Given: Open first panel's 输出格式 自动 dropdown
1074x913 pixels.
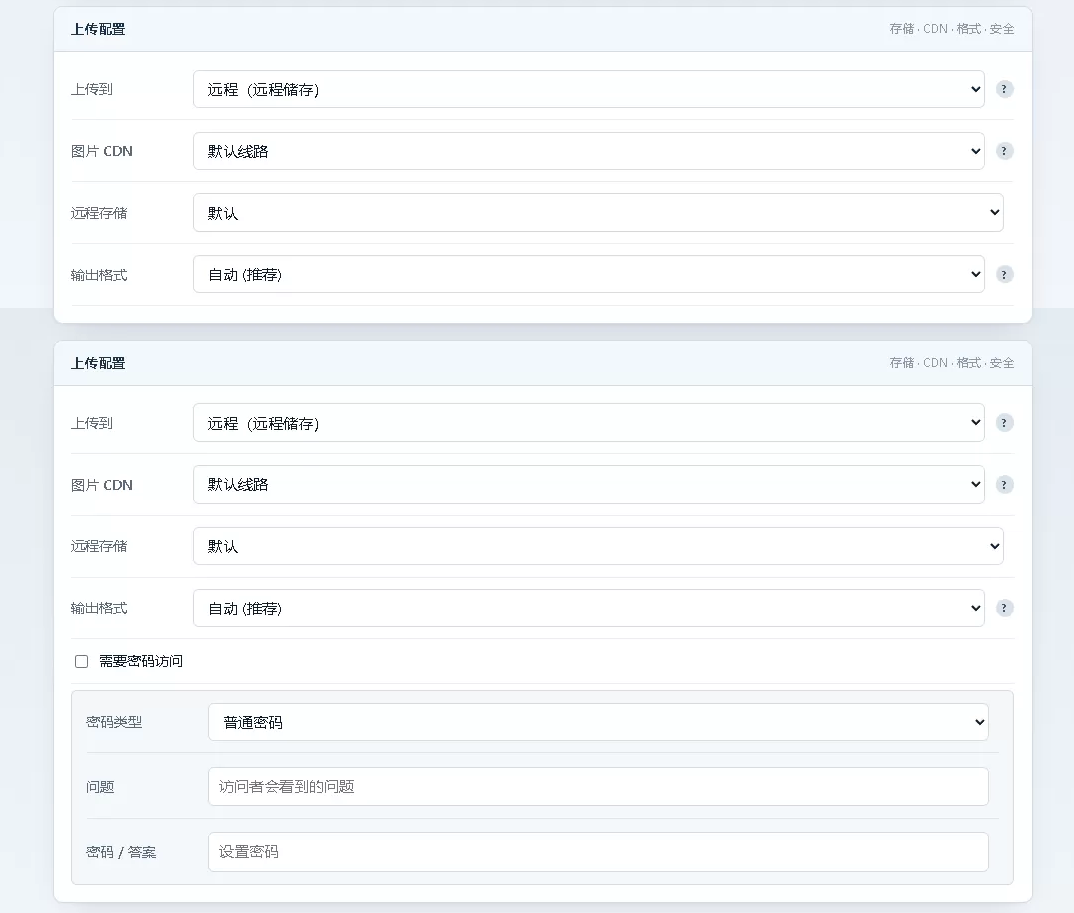Looking at the screenshot, I should [588, 275].
